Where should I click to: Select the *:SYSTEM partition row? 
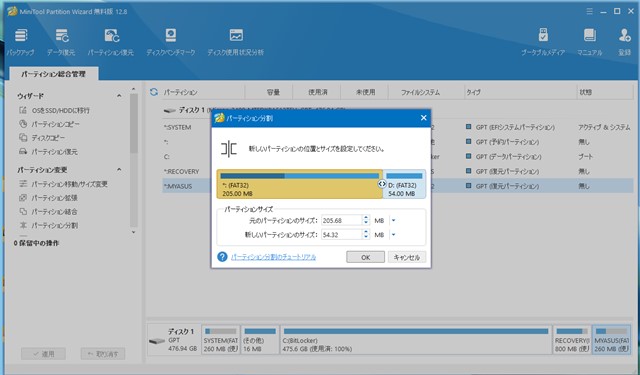click(x=397, y=127)
